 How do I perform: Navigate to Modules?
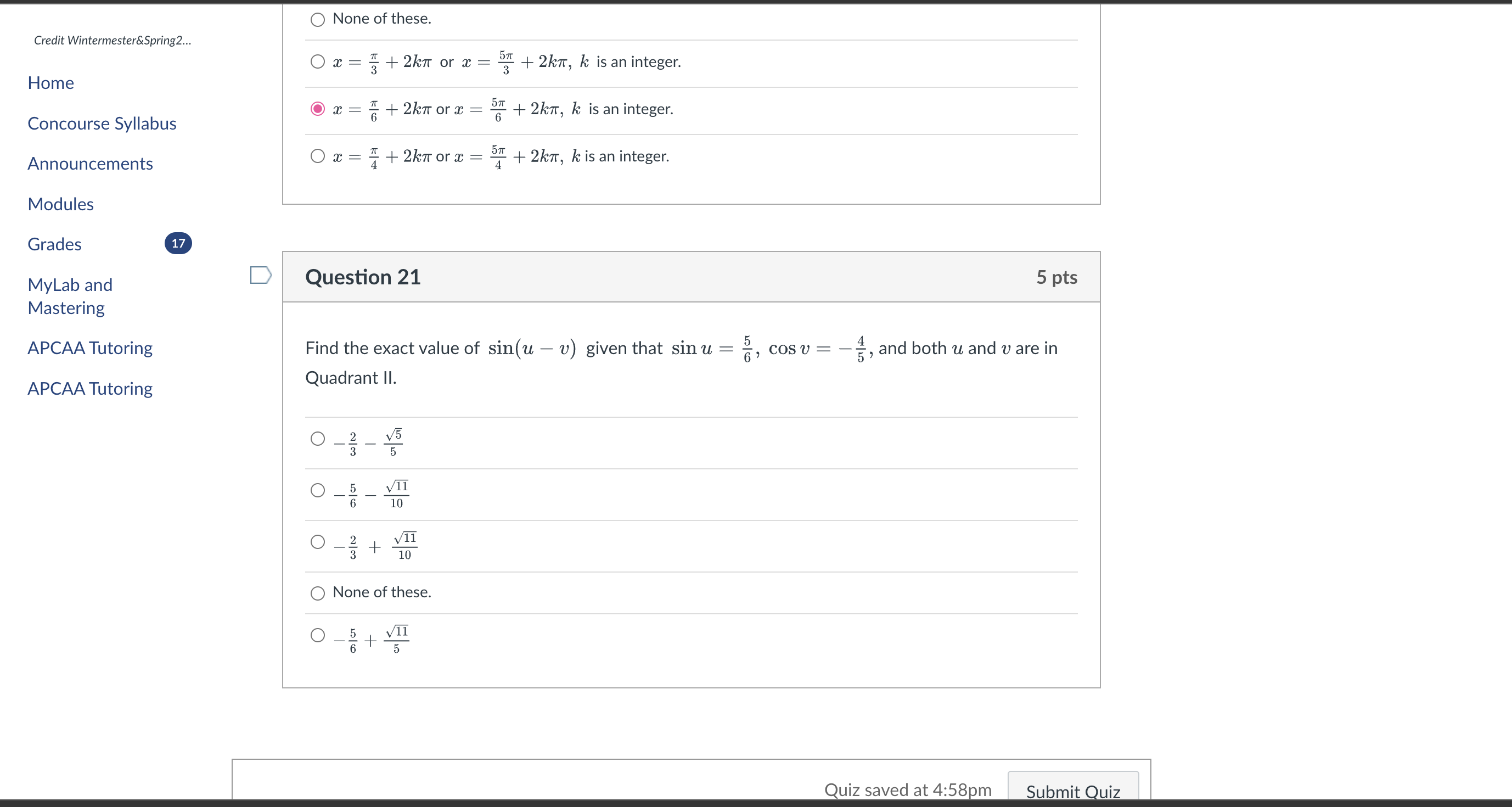[60, 204]
